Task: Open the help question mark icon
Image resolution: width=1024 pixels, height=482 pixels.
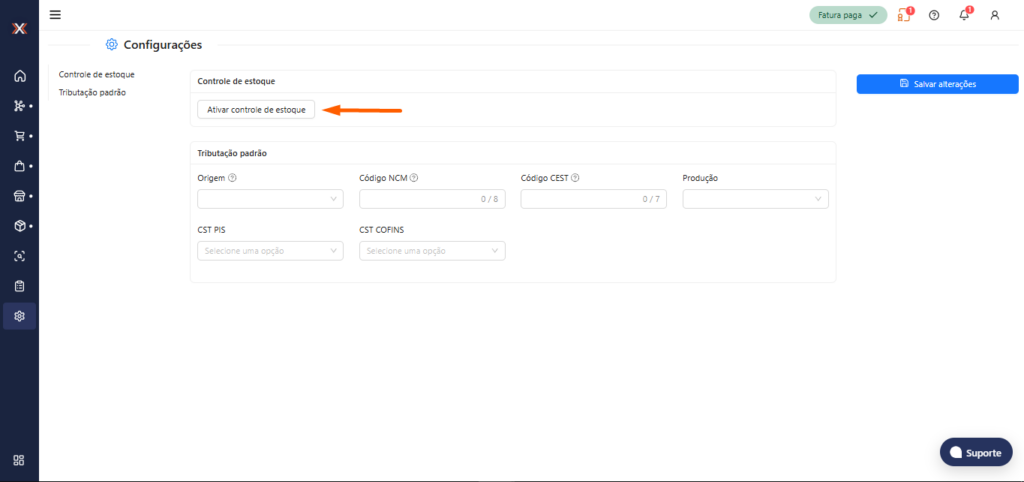Action: [934, 15]
